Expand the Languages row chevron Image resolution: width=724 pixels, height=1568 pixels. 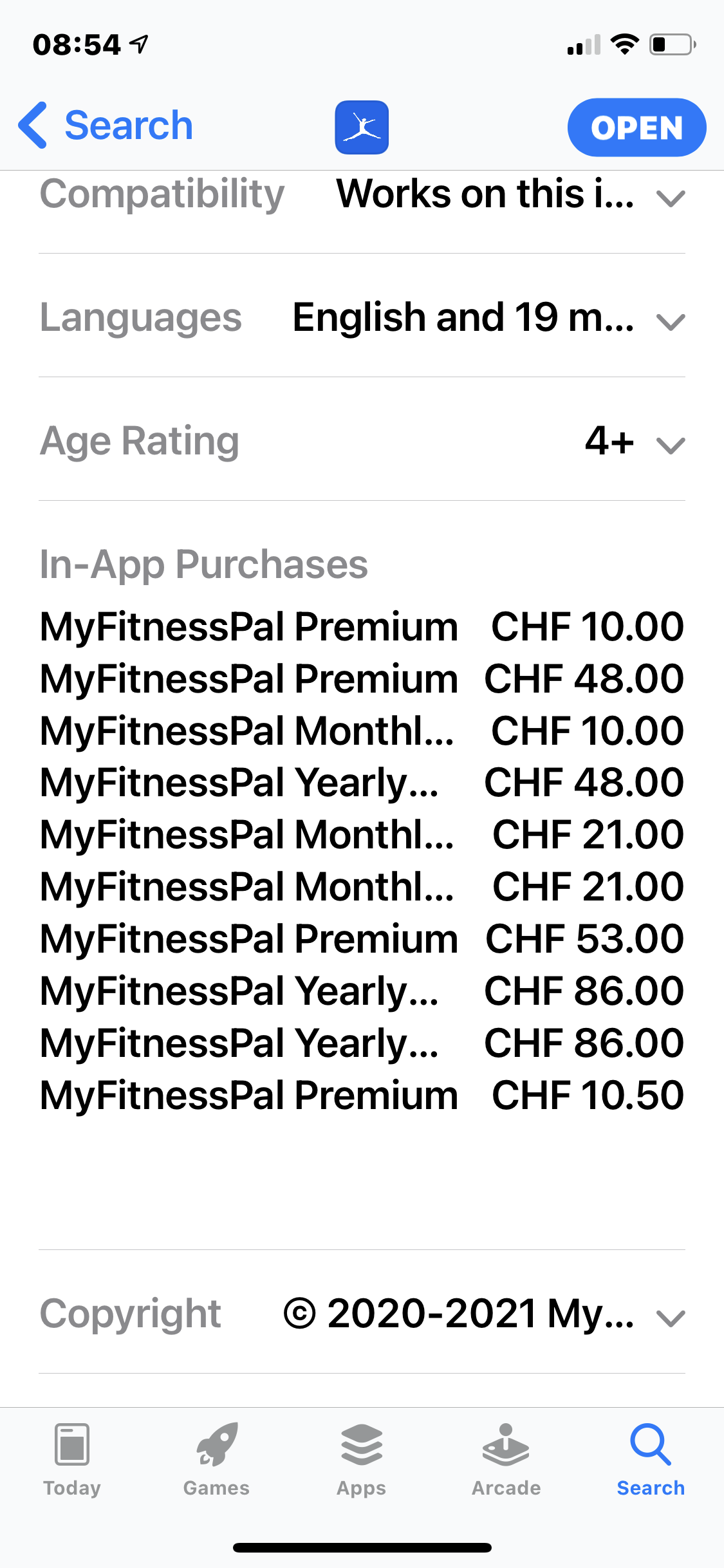tap(671, 322)
